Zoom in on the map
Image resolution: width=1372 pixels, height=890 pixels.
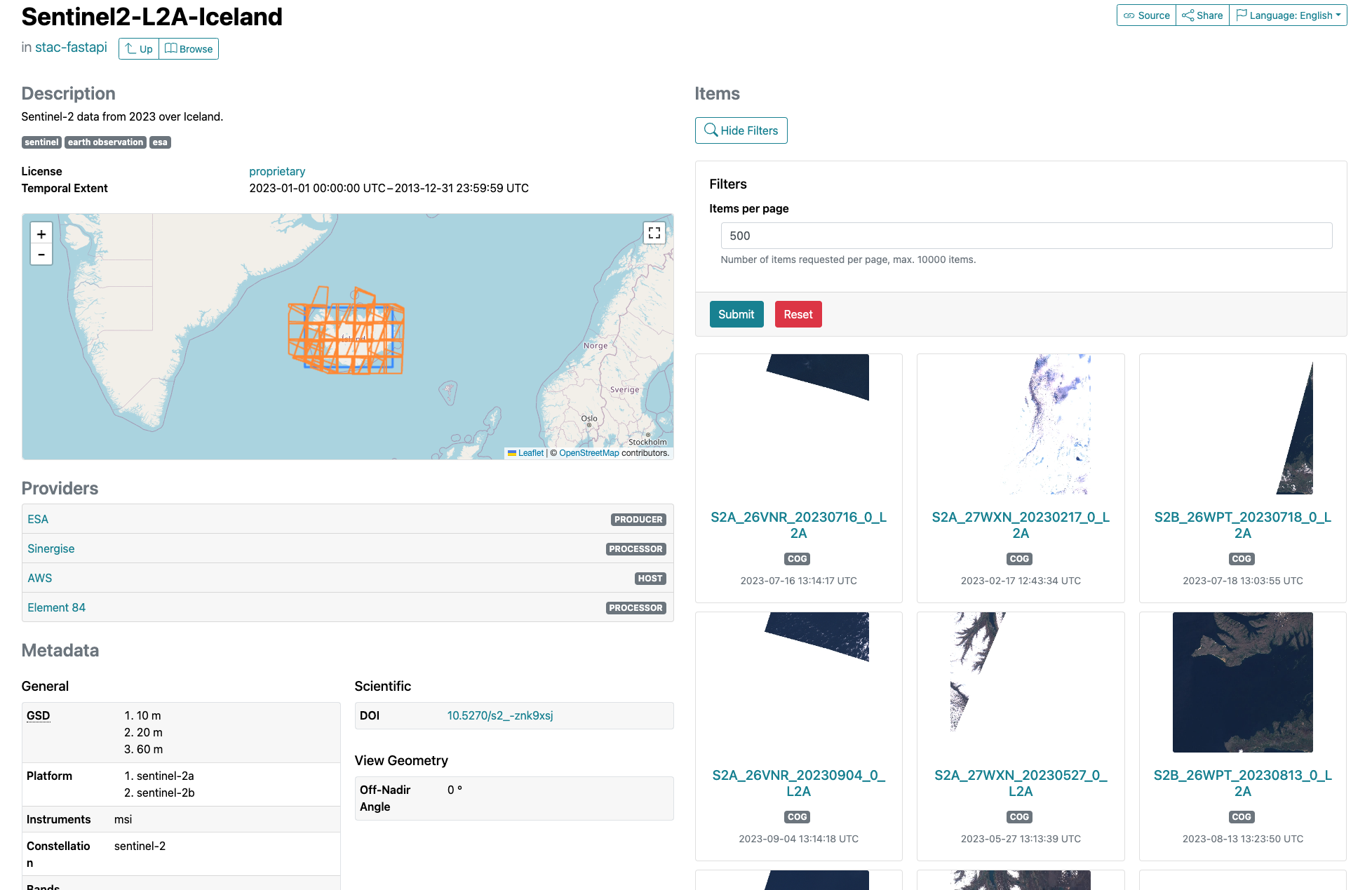41,234
